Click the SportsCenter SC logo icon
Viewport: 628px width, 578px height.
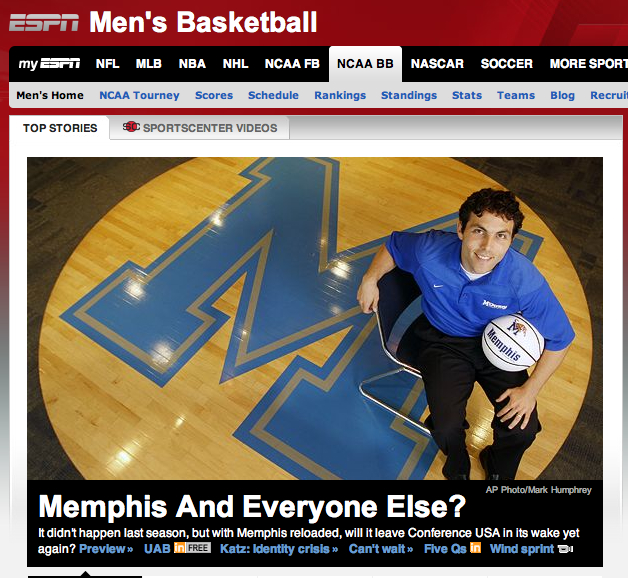[131, 127]
